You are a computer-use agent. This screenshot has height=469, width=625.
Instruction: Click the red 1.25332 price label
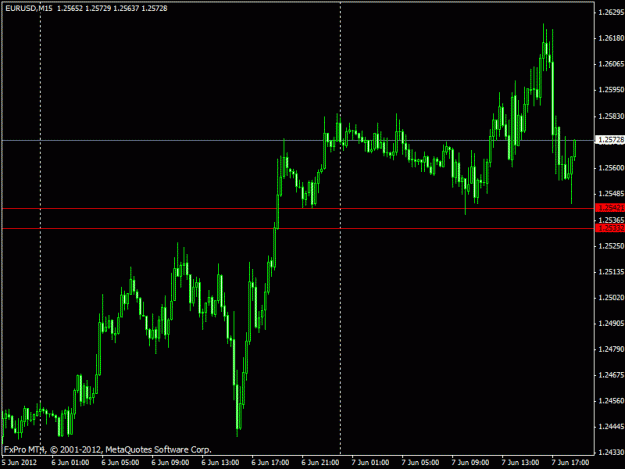point(610,228)
